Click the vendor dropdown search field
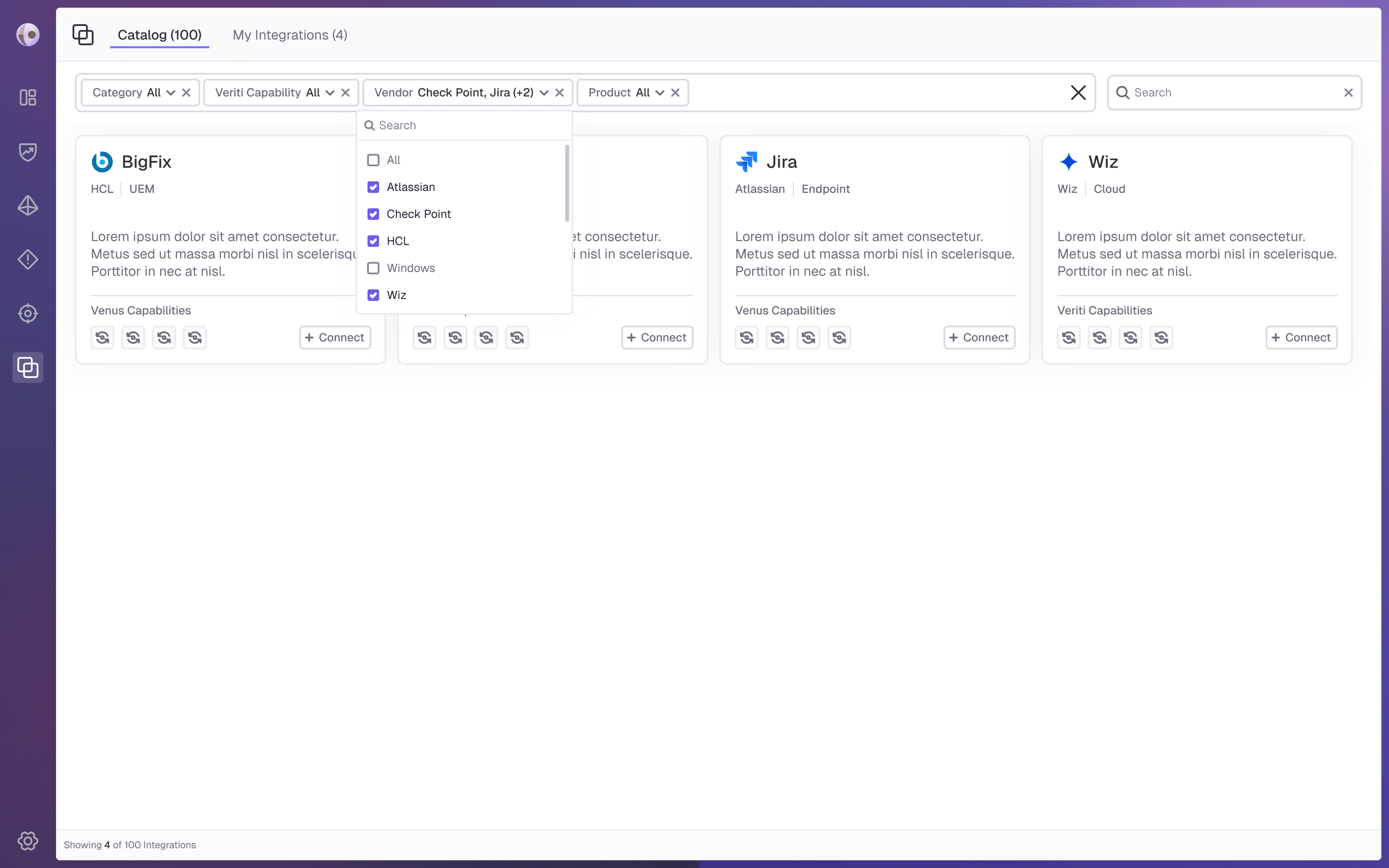Viewport: 1389px width, 868px height. click(x=464, y=125)
